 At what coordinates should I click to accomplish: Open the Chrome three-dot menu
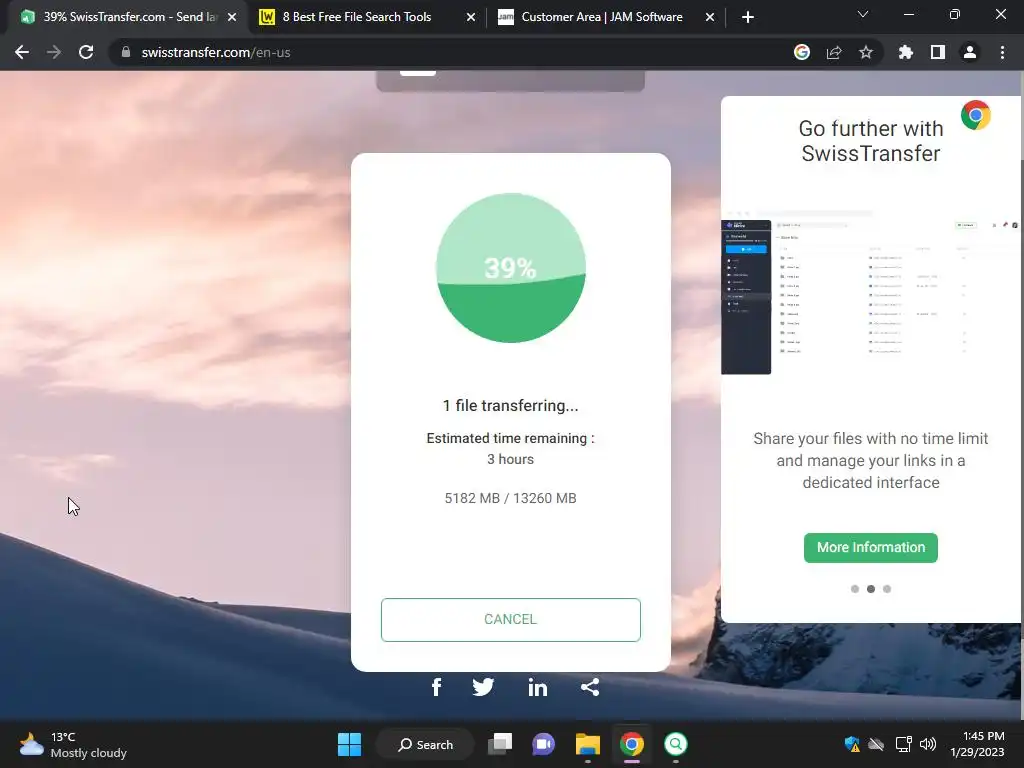point(1002,52)
